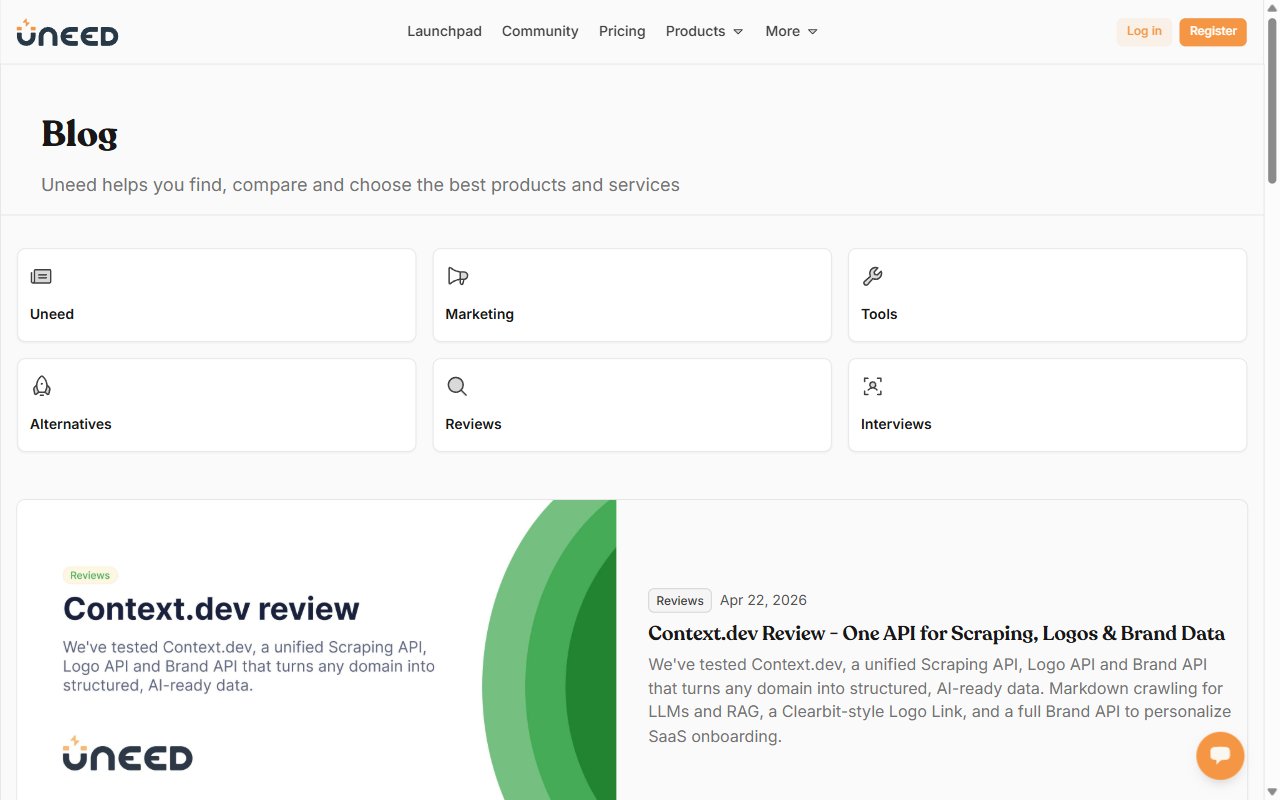Click the Log in button
1280x800 pixels.
(1144, 31)
